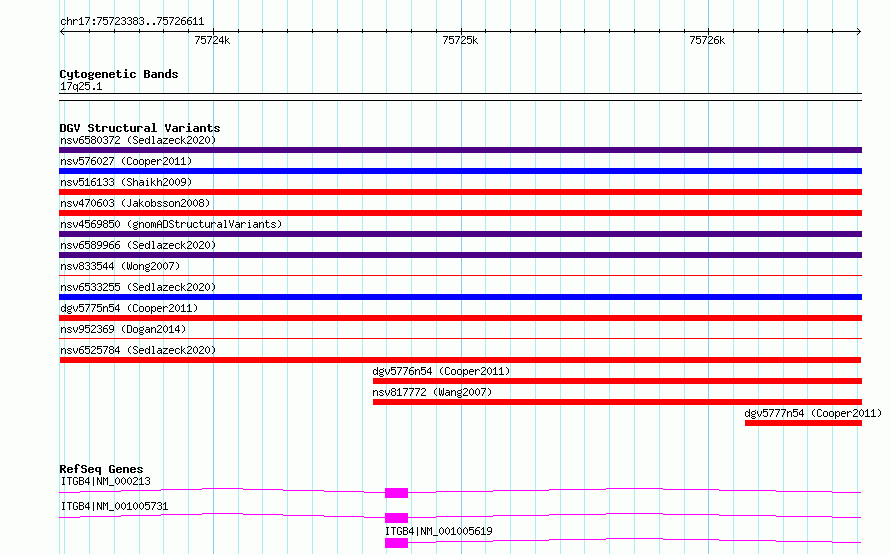The image size is (890, 554).
Task: Select the red bar for nsv516133
Action: [x=460, y=192]
